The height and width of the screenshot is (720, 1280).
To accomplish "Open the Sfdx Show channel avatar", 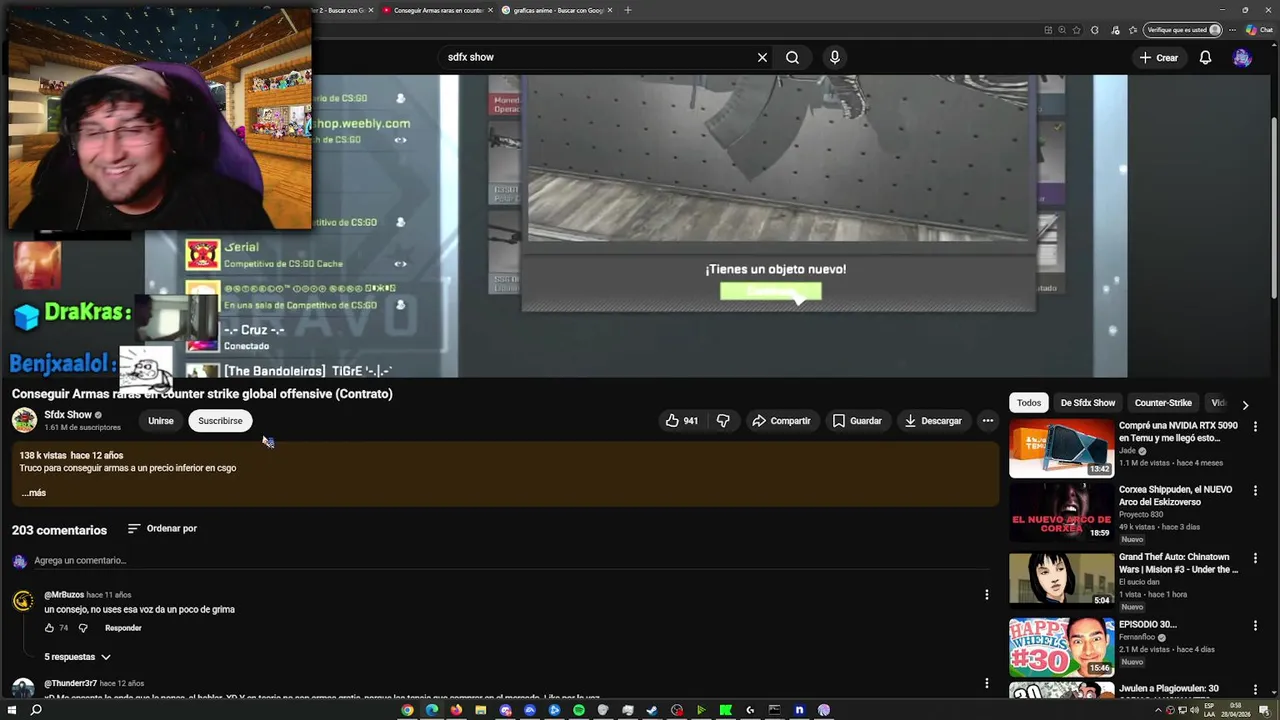I will click(x=24, y=420).
